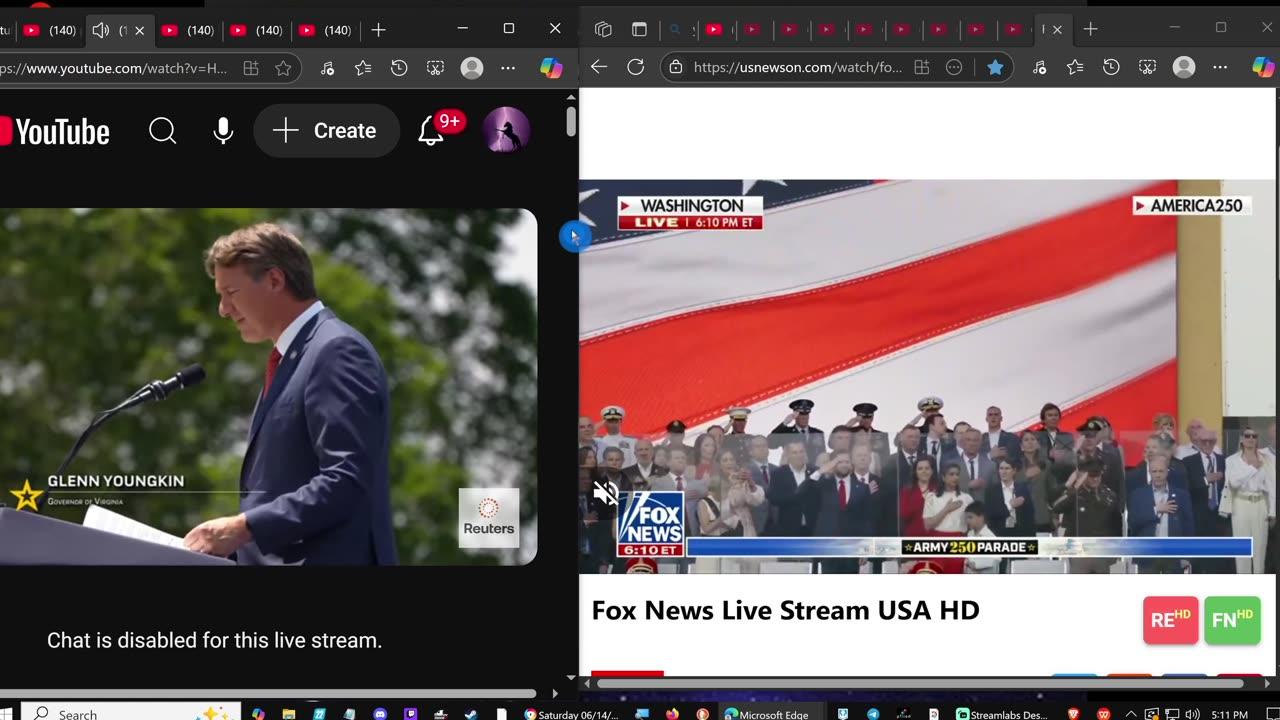Click the YouTube URL address bar
Viewport: 1280px width, 720px height.
point(117,68)
